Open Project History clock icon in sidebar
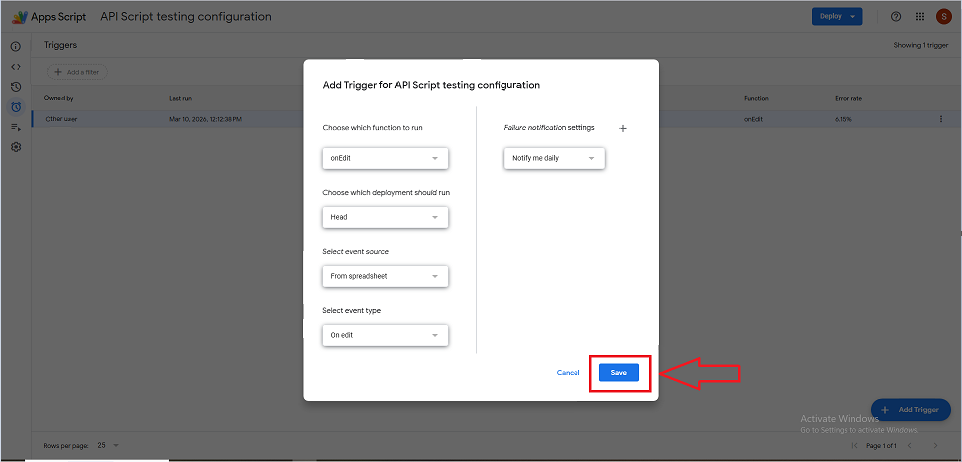962x462 pixels. point(16,87)
